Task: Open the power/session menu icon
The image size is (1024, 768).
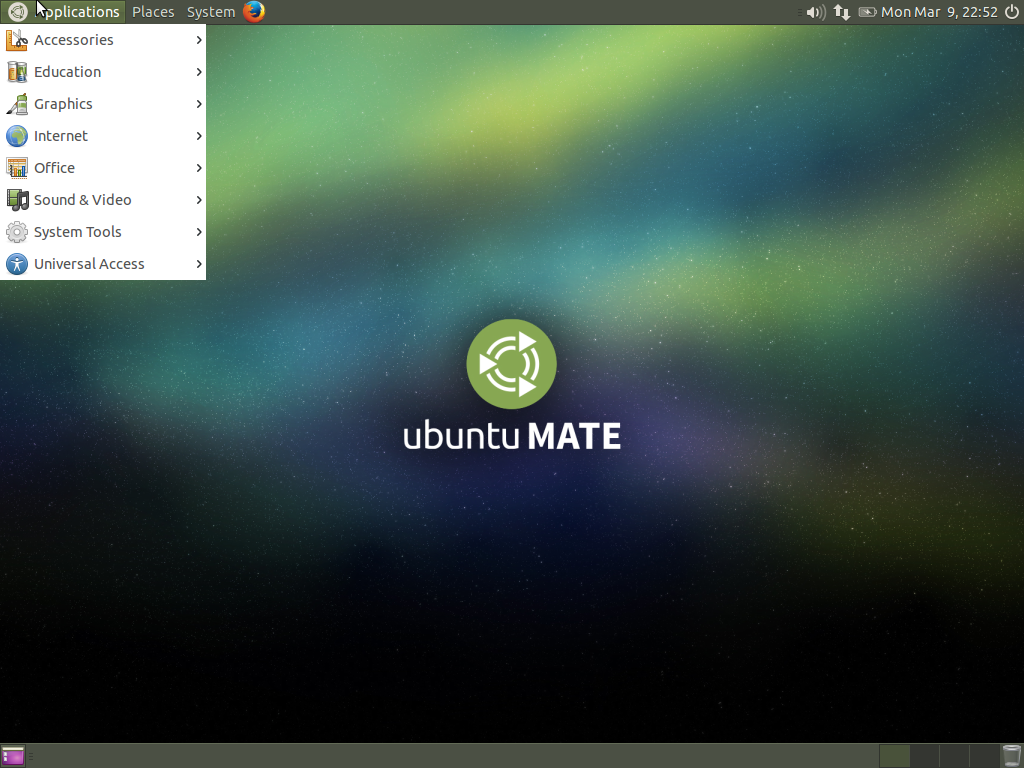Action: pos(1012,12)
